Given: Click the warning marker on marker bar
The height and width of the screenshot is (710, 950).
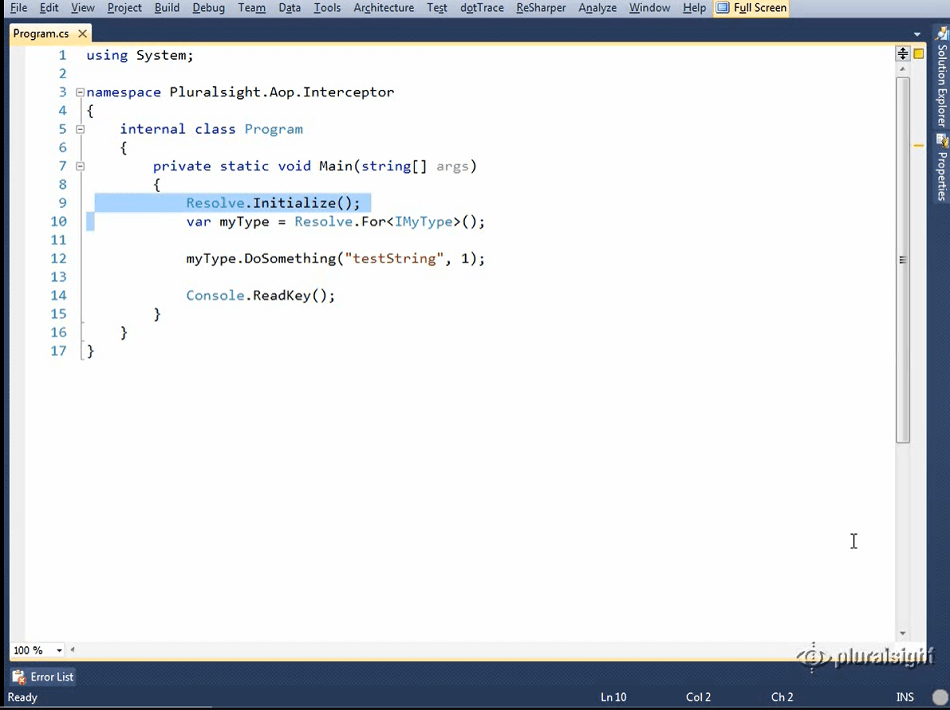Looking at the screenshot, I should click(918, 145).
